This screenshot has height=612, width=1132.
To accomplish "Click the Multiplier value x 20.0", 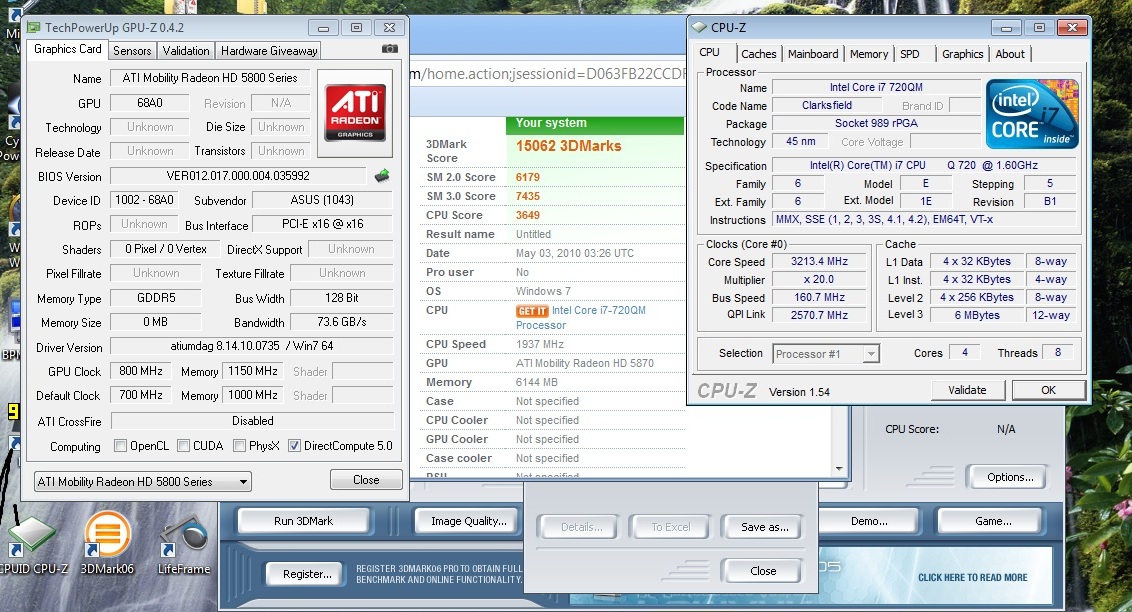I will tap(819, 279).
